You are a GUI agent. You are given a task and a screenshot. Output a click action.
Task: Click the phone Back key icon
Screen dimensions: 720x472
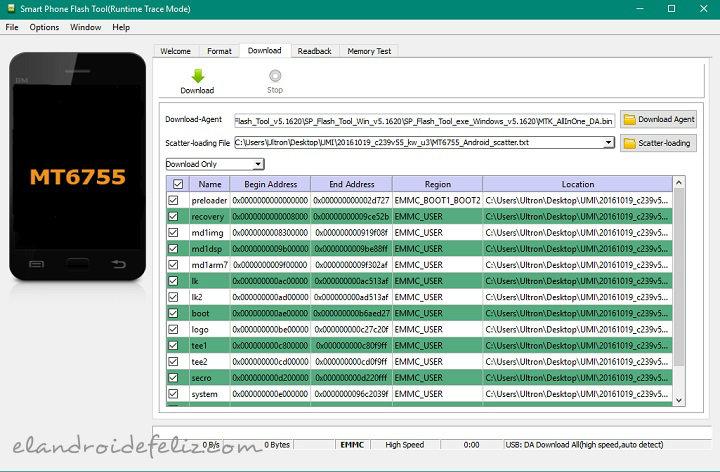tap(118, 264)
